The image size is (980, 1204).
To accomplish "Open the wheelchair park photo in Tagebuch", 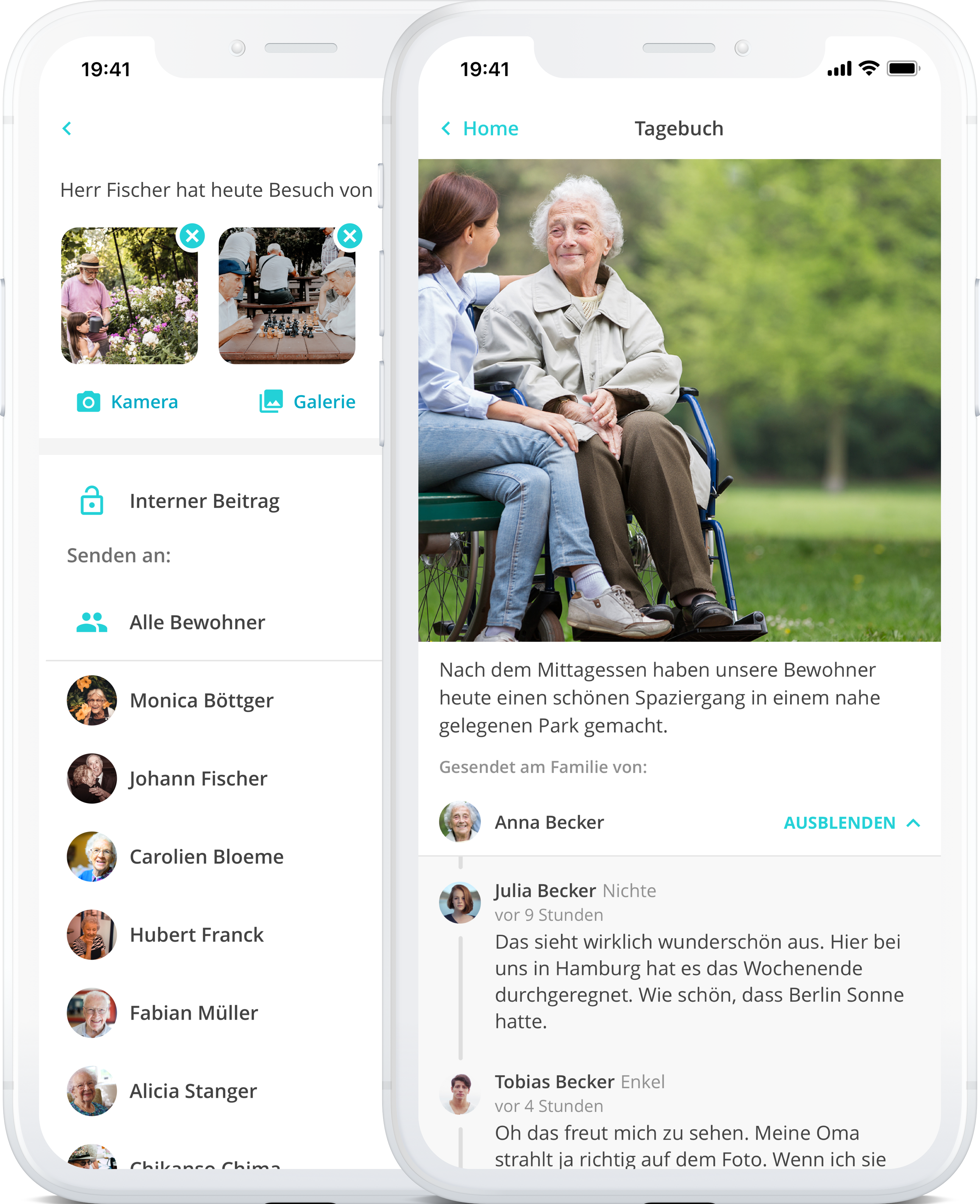I will point(679,401).
